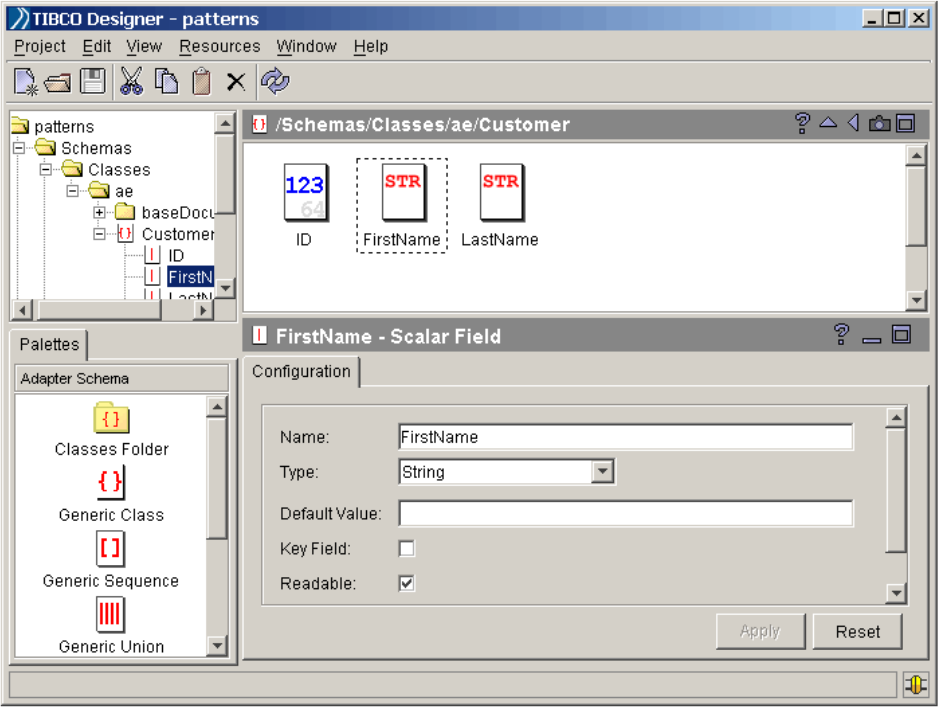
Task: Switch to the Configuration tab
Action: click(301, 371)
